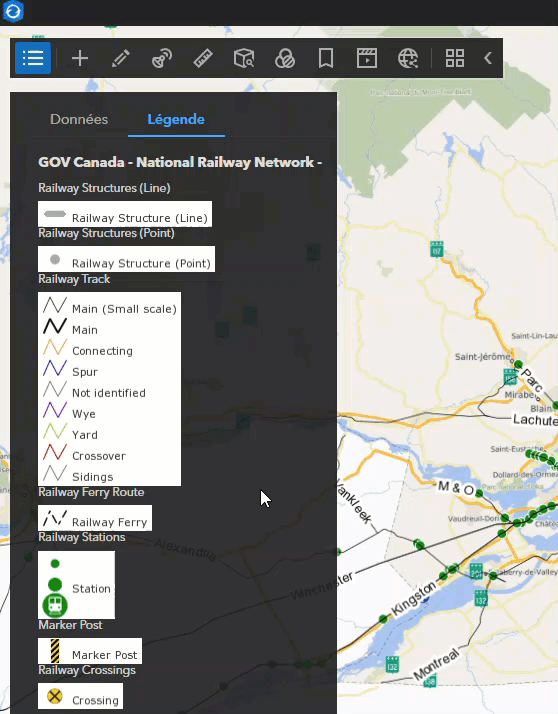Select the ruler measure tool
The image size is (558, 714).
pos(203,58)
